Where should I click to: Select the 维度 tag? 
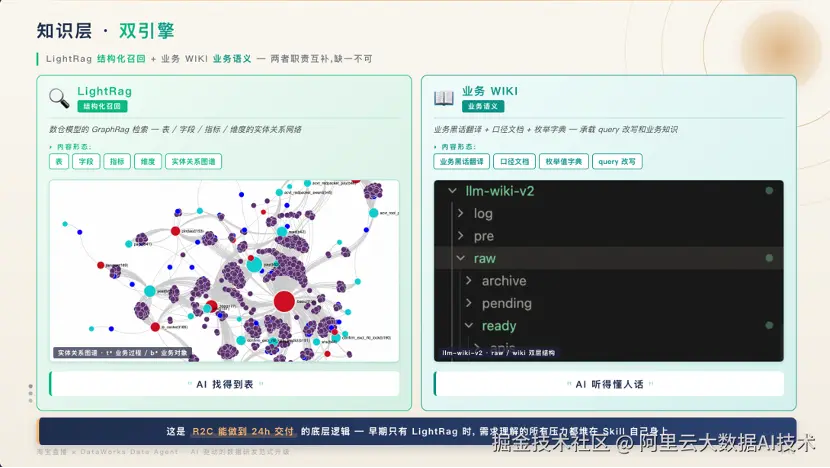[x=148, y=161]
